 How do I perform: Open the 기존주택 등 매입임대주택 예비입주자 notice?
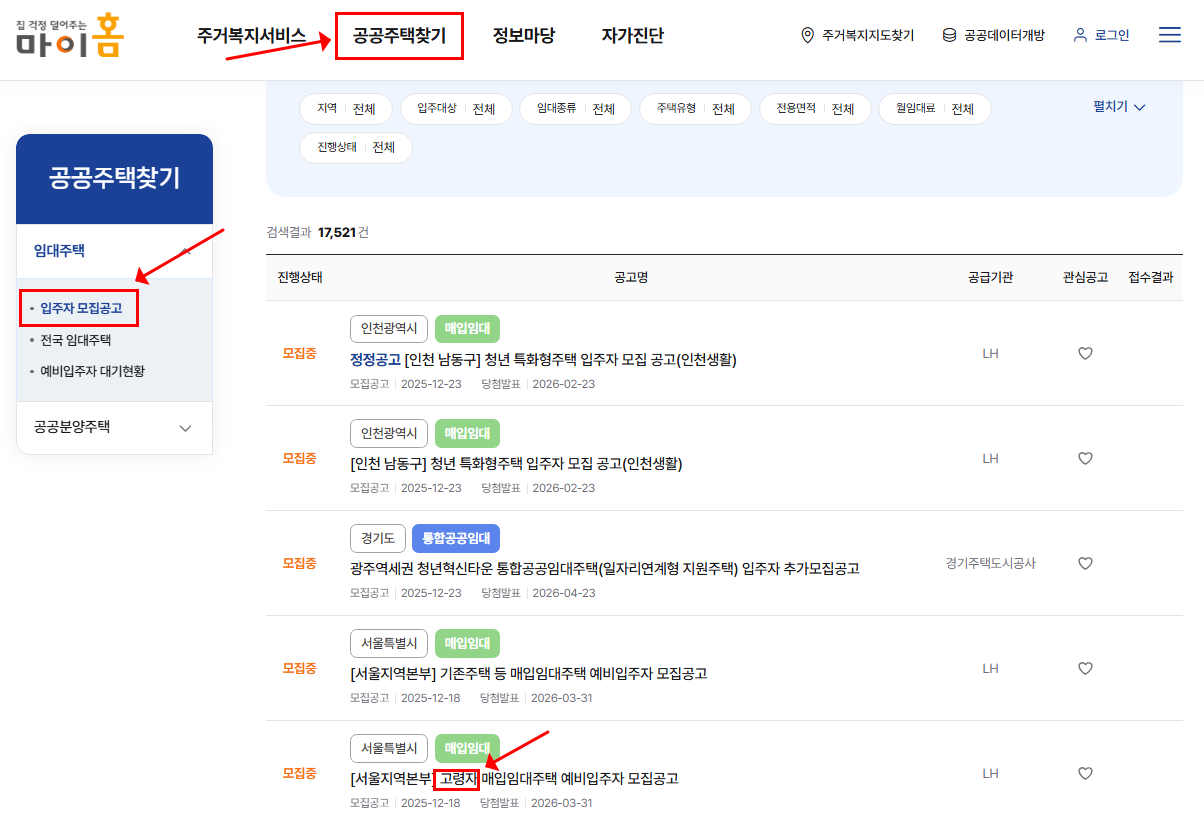(x=529, y=674)
